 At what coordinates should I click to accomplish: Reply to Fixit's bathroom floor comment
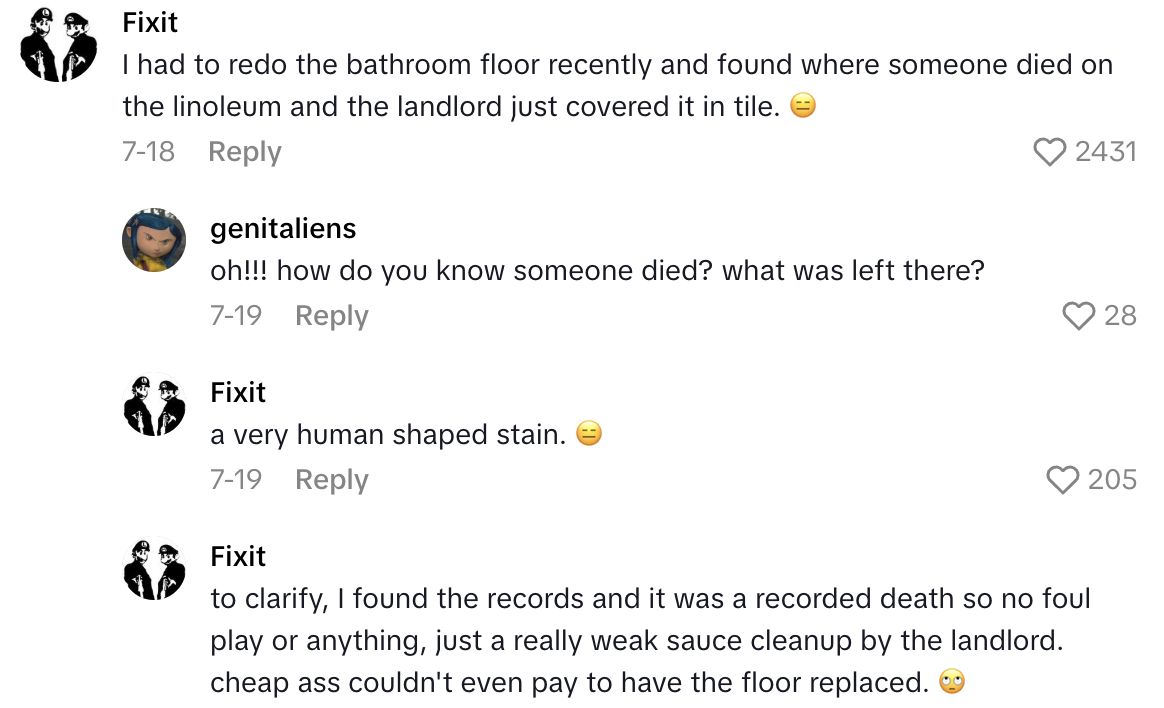[244, 152]
